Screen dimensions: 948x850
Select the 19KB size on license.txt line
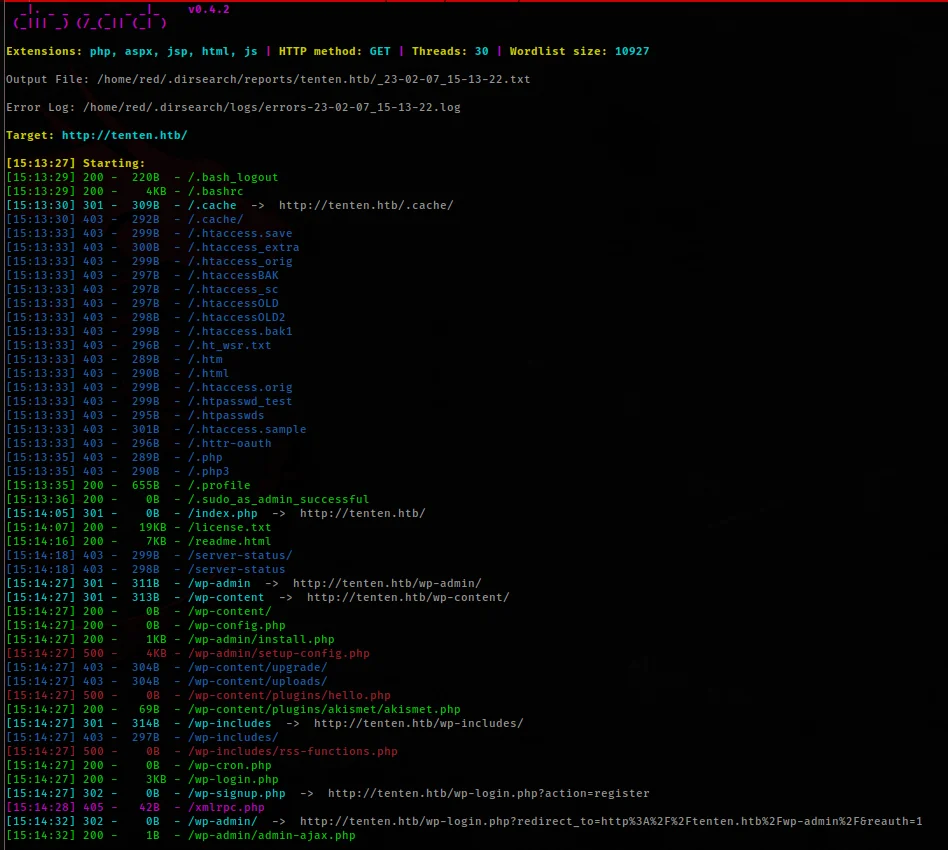point(152,527)
